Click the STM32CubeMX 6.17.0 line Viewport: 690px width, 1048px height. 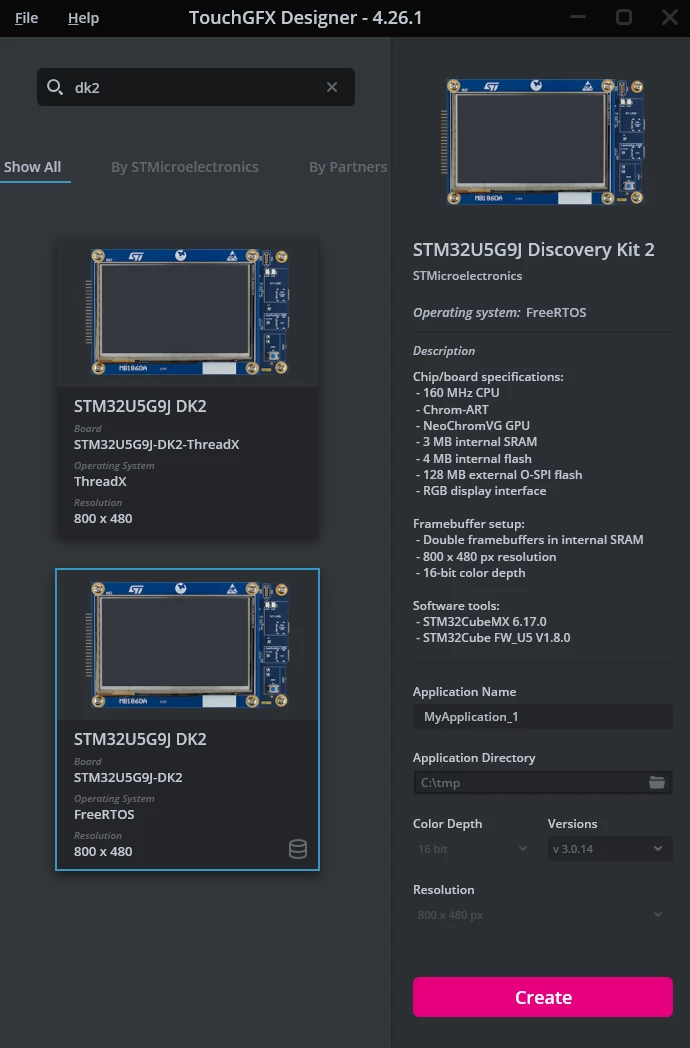pos(485,622)
